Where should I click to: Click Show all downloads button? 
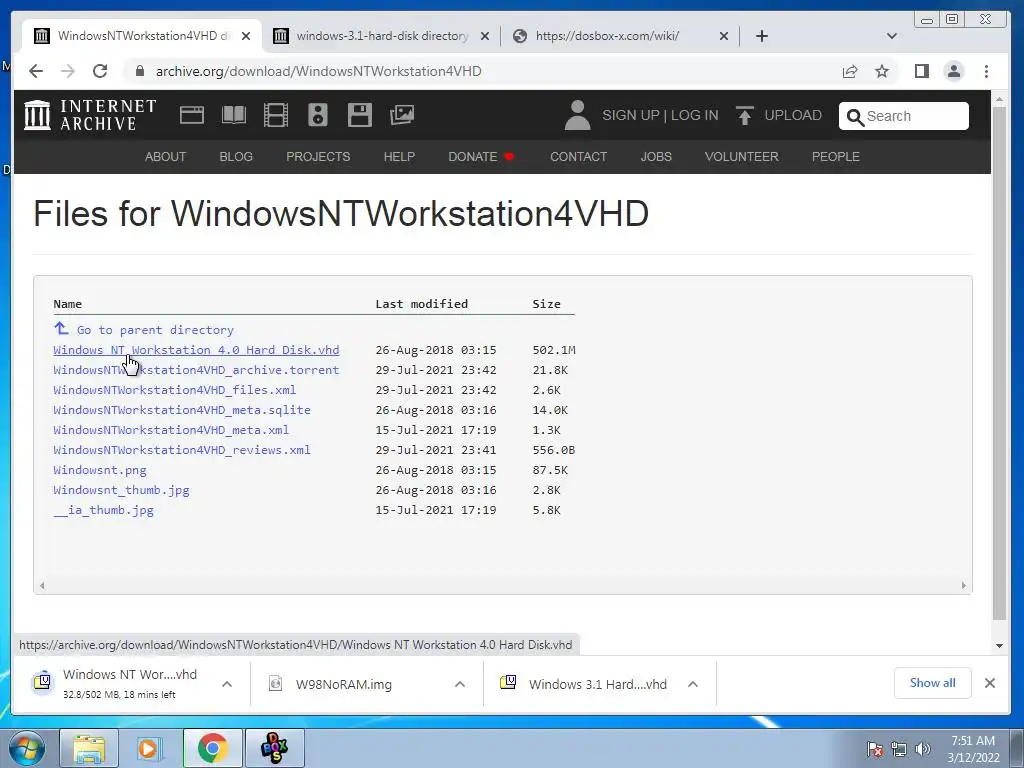tap(932, 683)
